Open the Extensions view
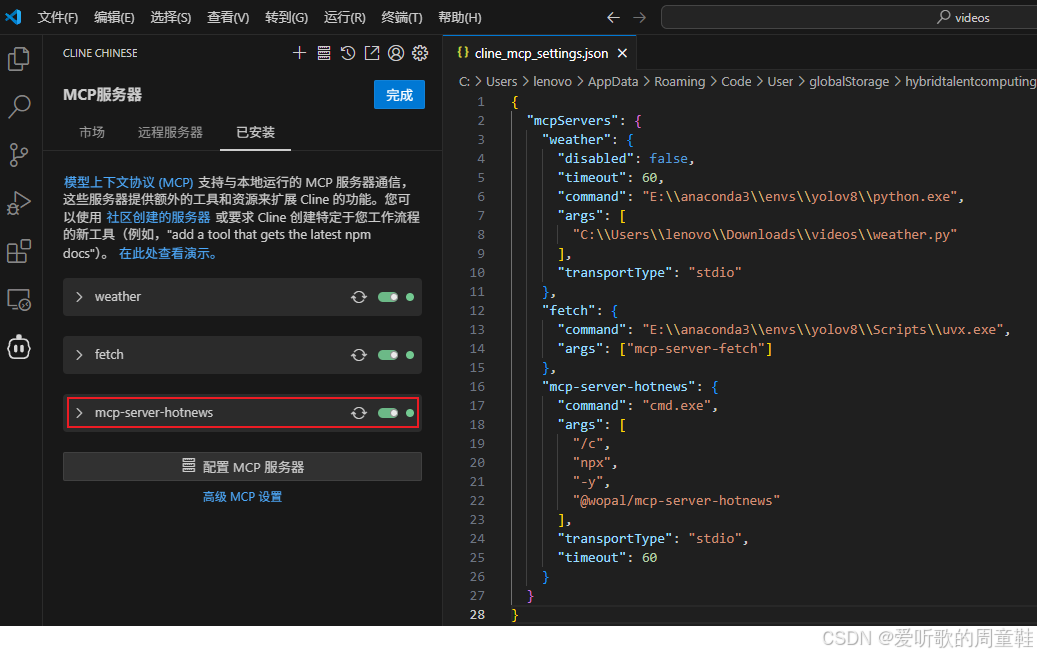1037x656 pixels. point(19,251)
